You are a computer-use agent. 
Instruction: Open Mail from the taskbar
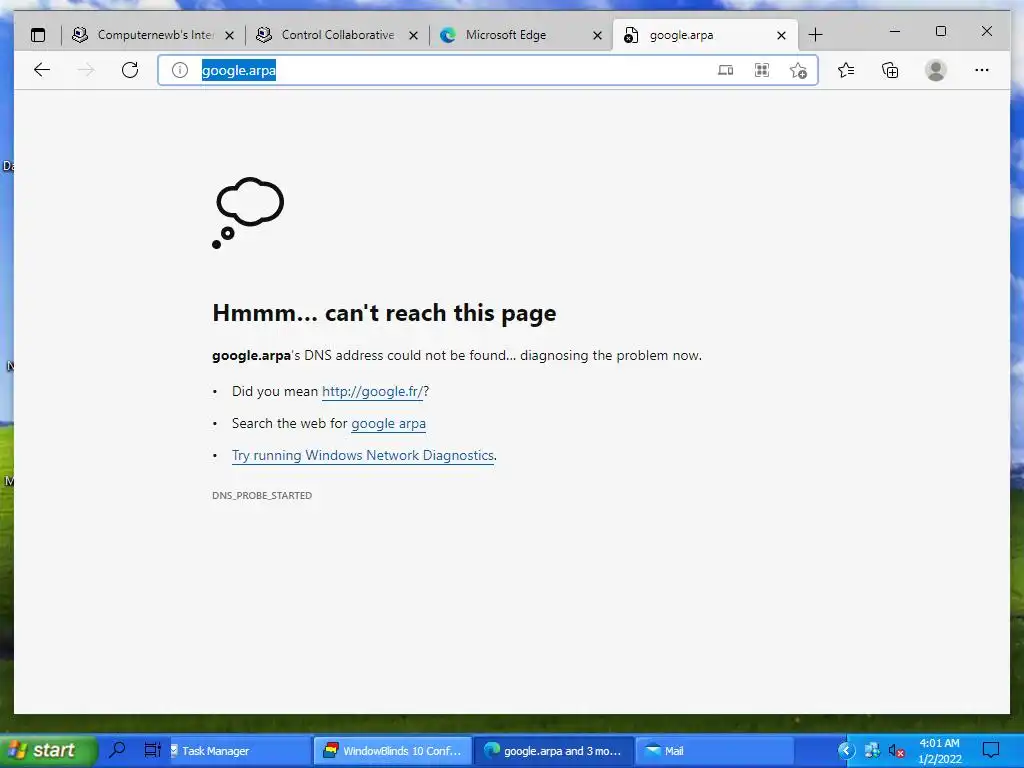[x=714, y=750]
